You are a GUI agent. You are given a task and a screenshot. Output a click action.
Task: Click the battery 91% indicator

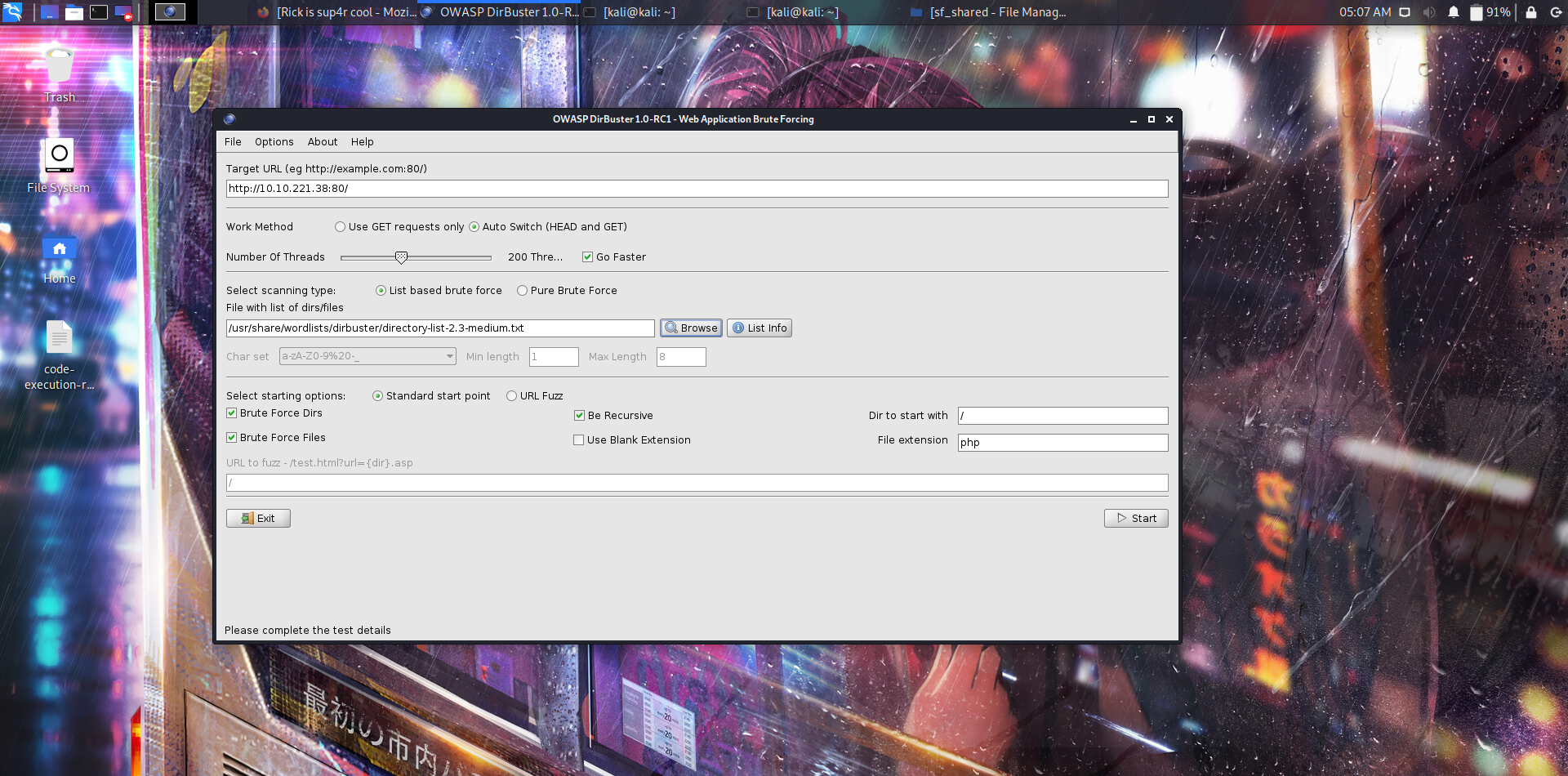[x=1490, y=12]
